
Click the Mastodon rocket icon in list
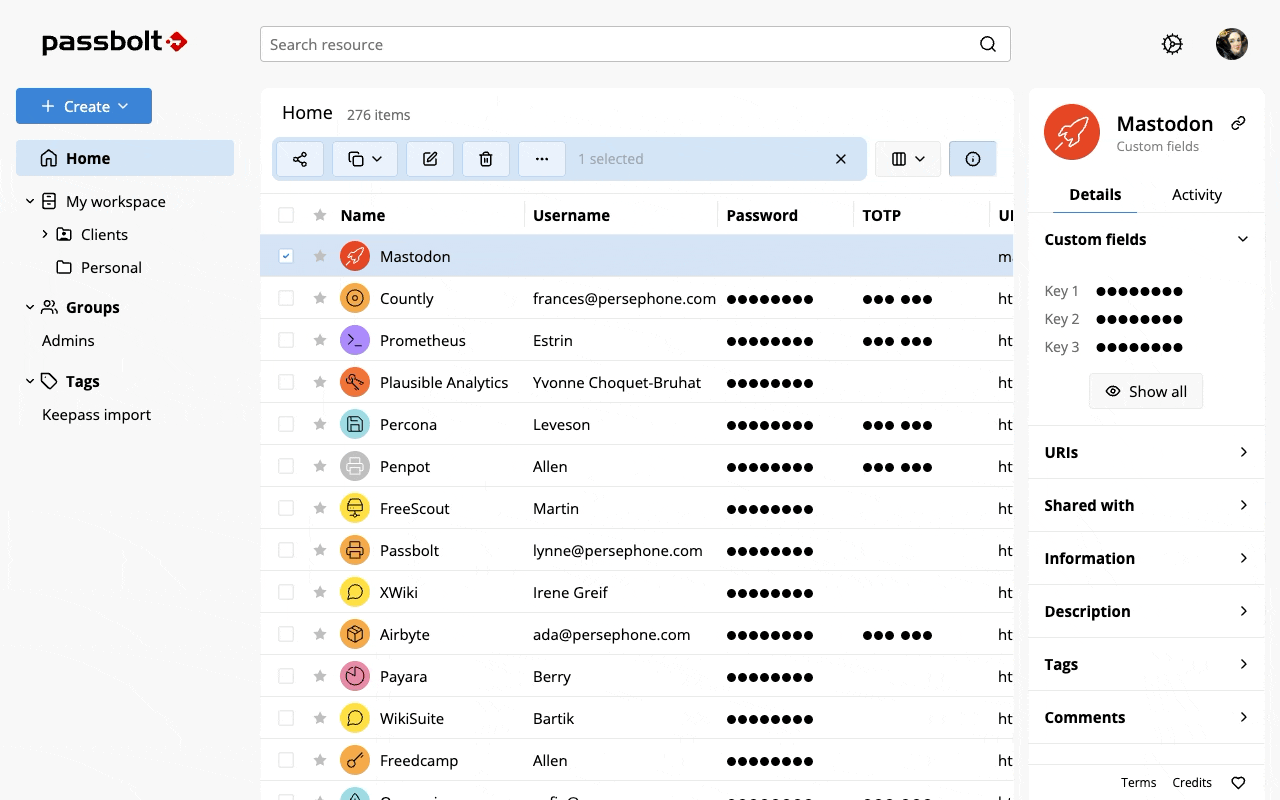(355, 256)
